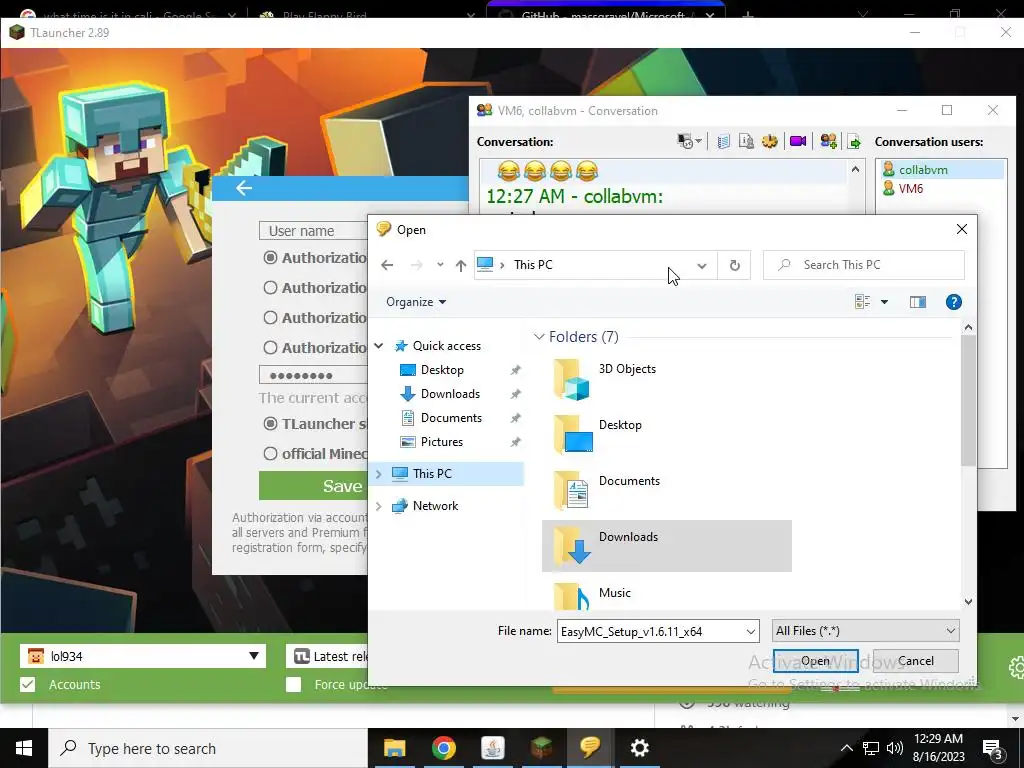
Task: Select Pictures under Quick access
Action: [441, 442]
